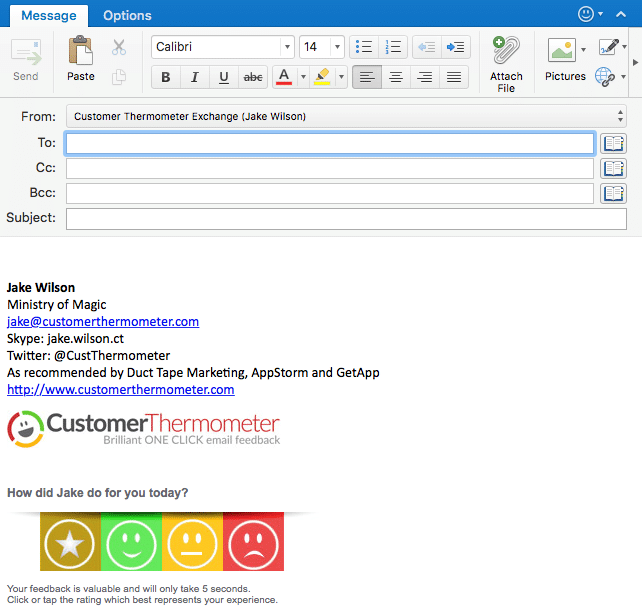Expand the Pictures dropdown arrow
Image resolution: width=642 pixels, height=614 pixels.
click(x=583, y=50)
